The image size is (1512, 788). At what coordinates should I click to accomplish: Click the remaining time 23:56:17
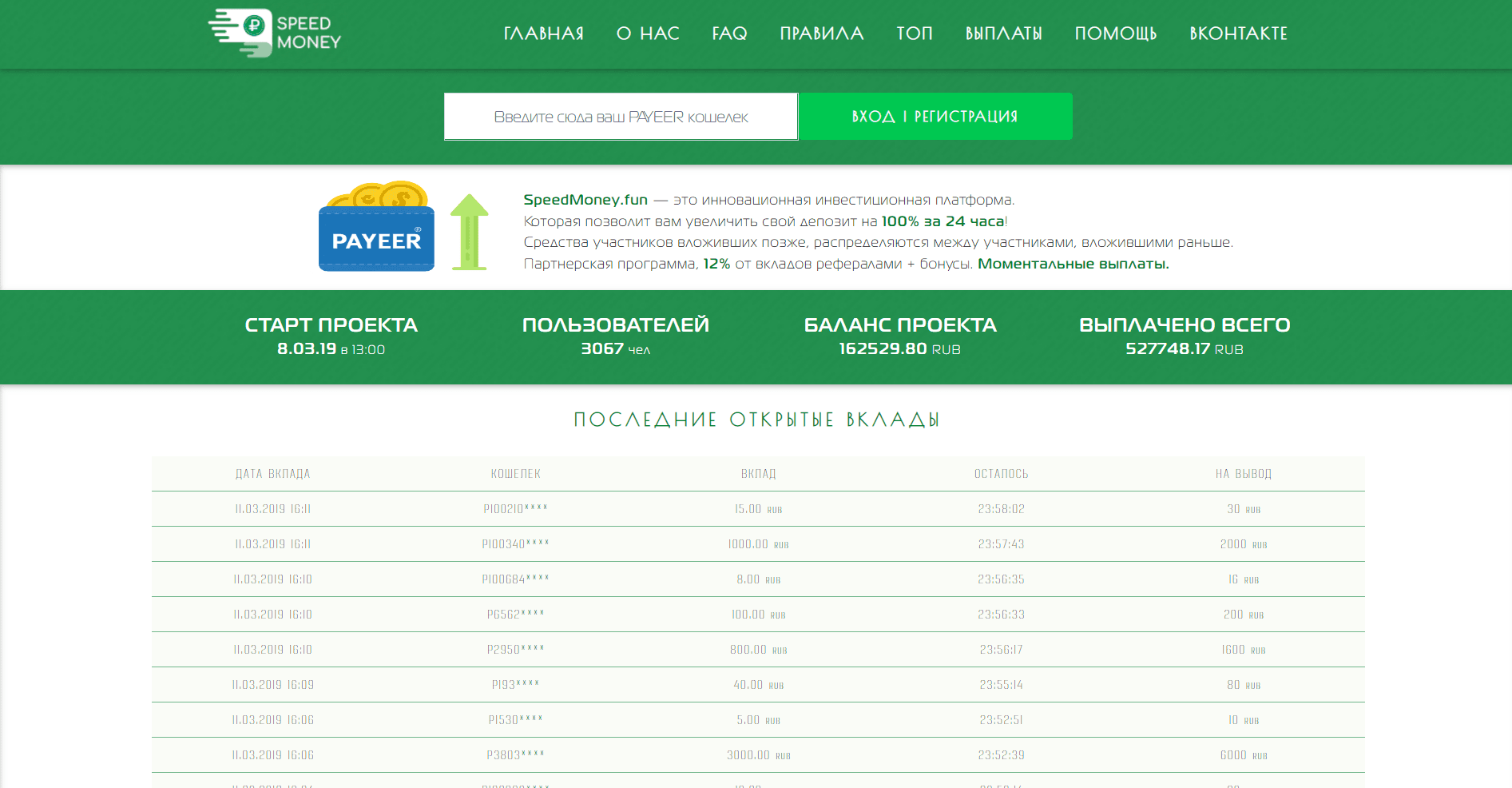tap(1002, 650)
